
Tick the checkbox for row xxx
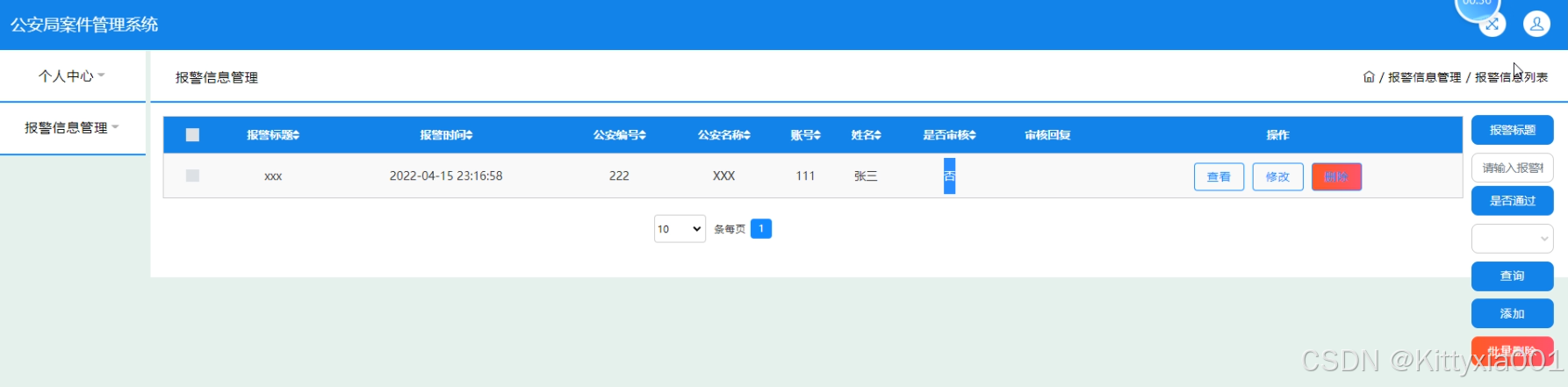pos(192,176)
